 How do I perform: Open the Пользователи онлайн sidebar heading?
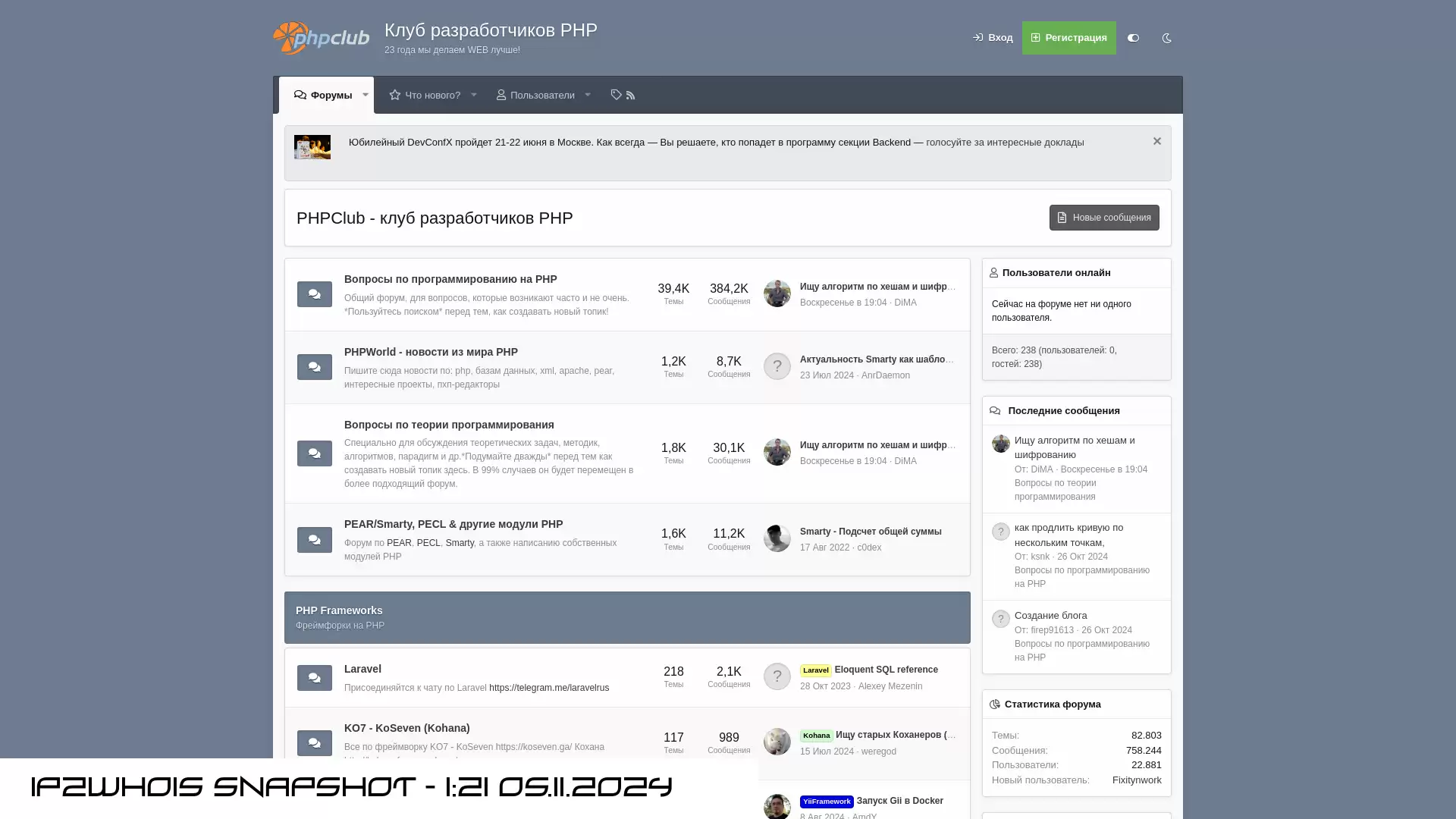(x=1056, y=273)
